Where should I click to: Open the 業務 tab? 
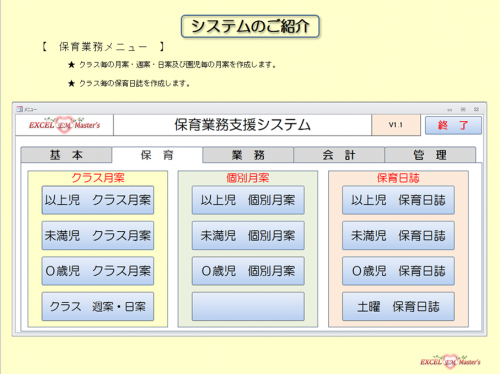[248, 155]
